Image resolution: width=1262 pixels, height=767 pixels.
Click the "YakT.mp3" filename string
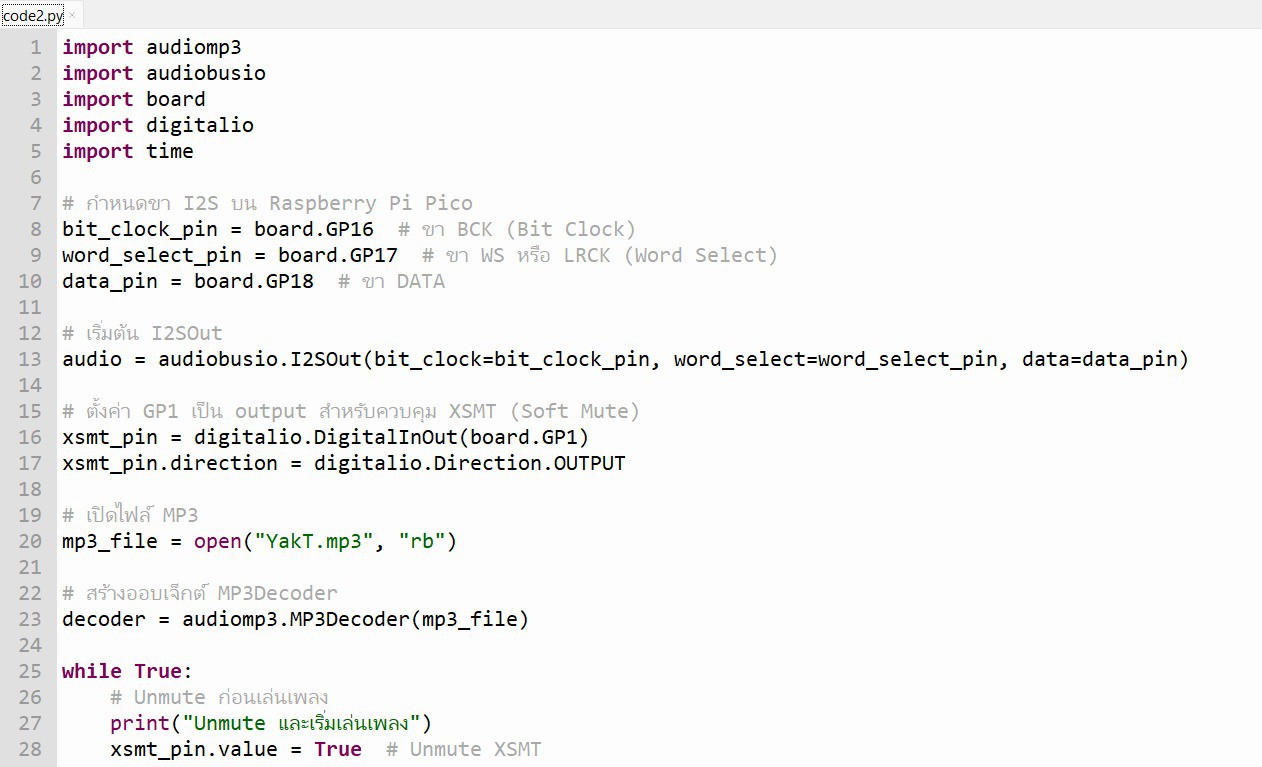(x=314, y=541)
